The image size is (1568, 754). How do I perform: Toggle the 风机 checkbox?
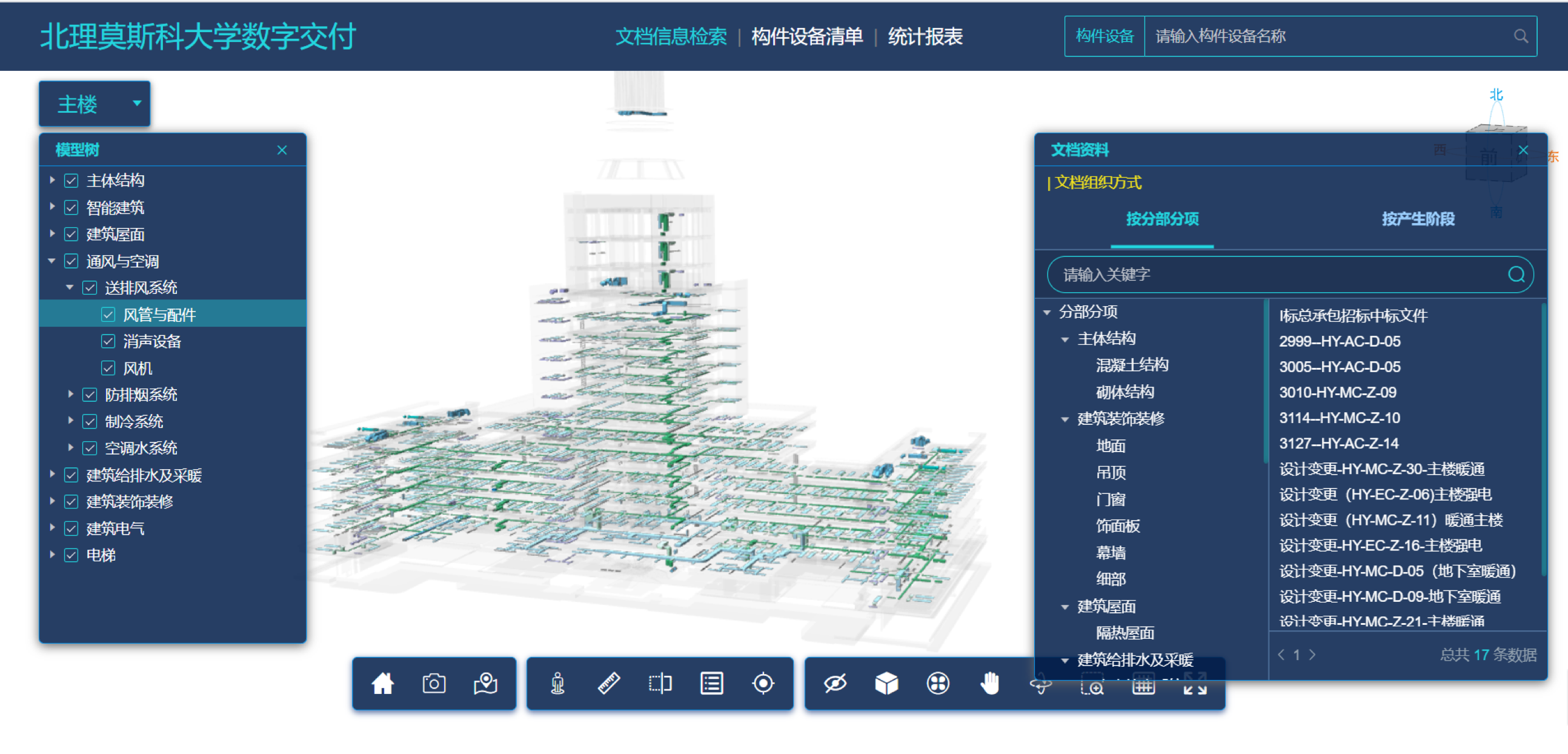pos(108,369)
